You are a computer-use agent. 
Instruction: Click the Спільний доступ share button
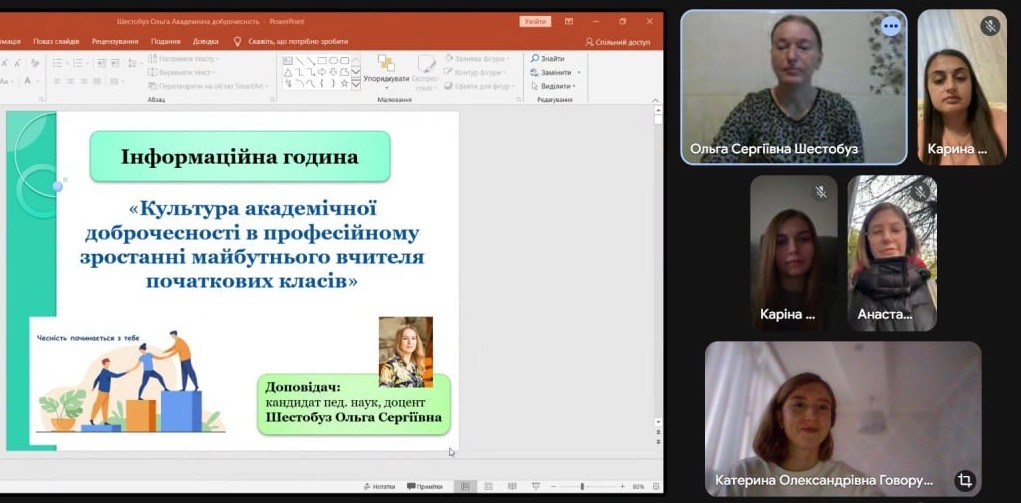(617, 42)
